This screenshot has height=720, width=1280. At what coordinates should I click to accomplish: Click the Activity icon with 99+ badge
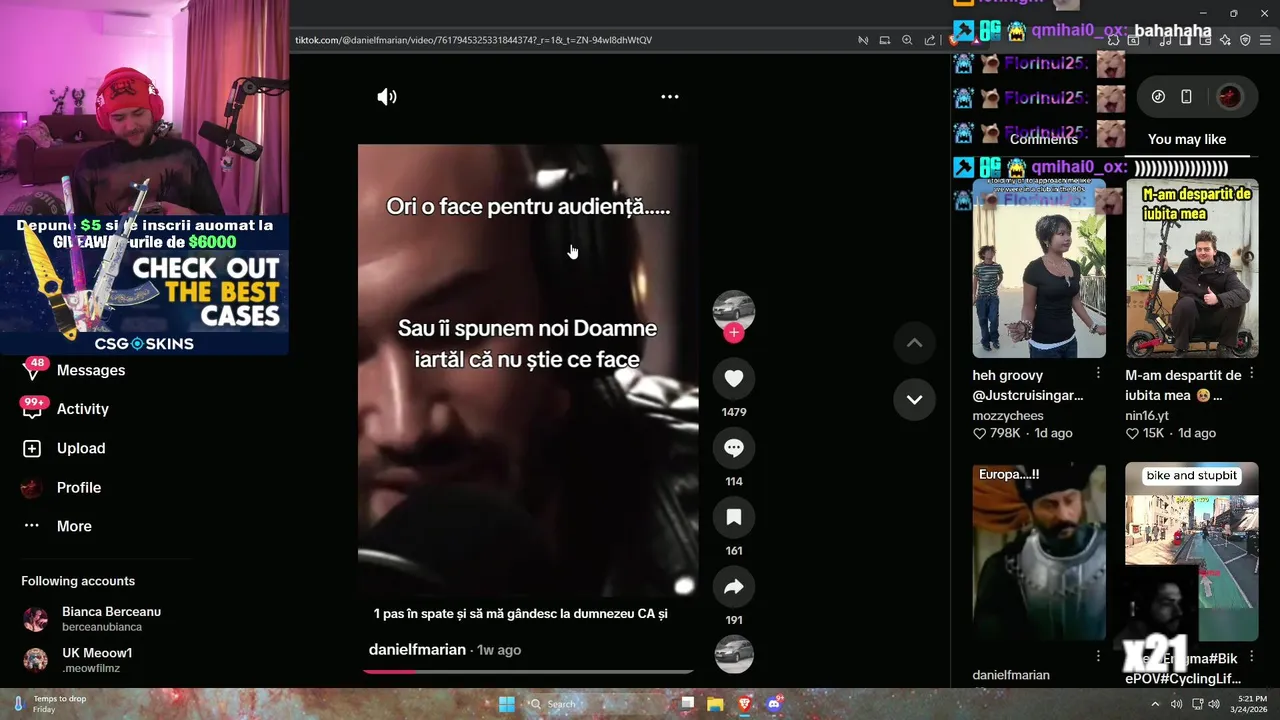[32, 409]
